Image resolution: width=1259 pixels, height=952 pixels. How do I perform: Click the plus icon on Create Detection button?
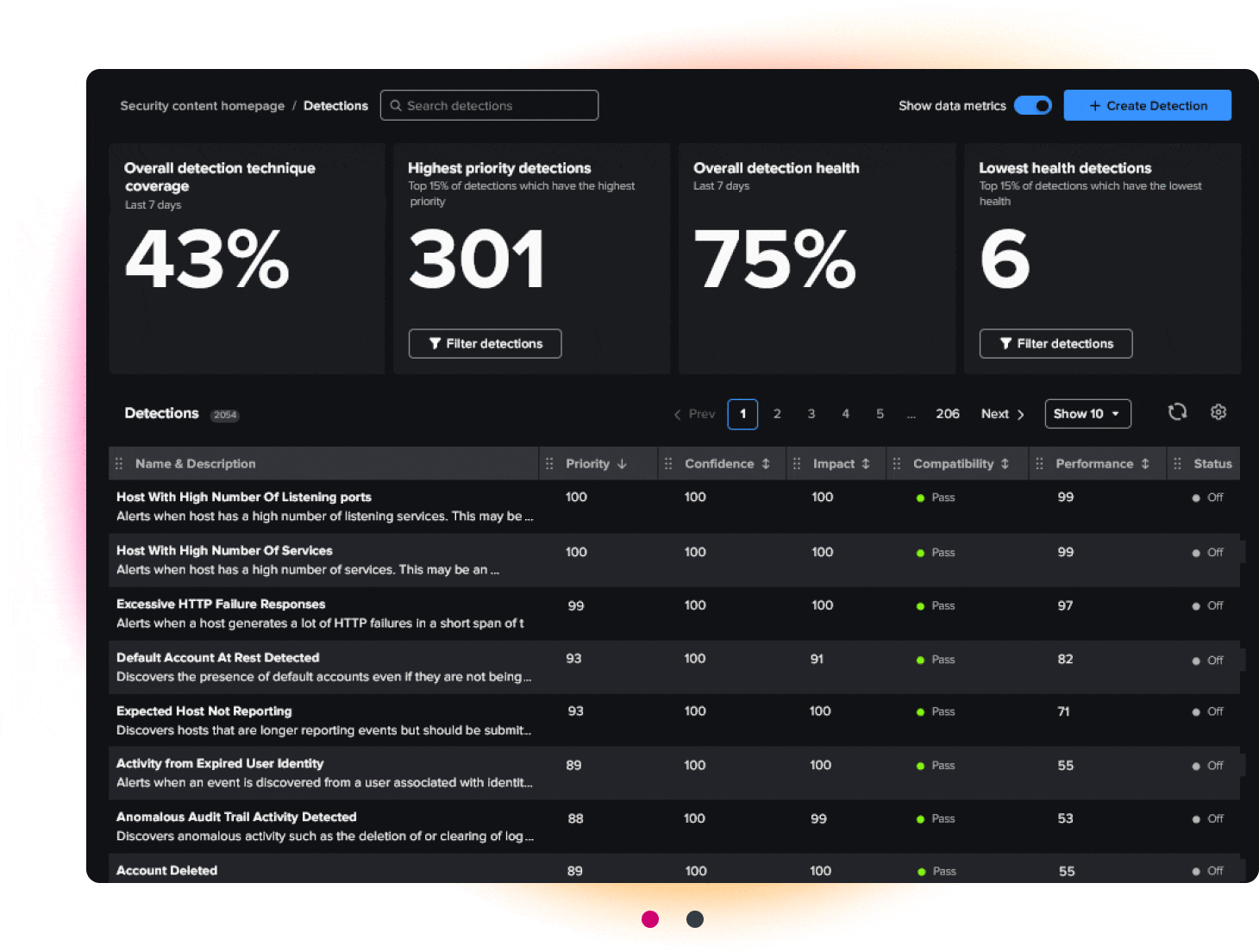click(1093, 105)
